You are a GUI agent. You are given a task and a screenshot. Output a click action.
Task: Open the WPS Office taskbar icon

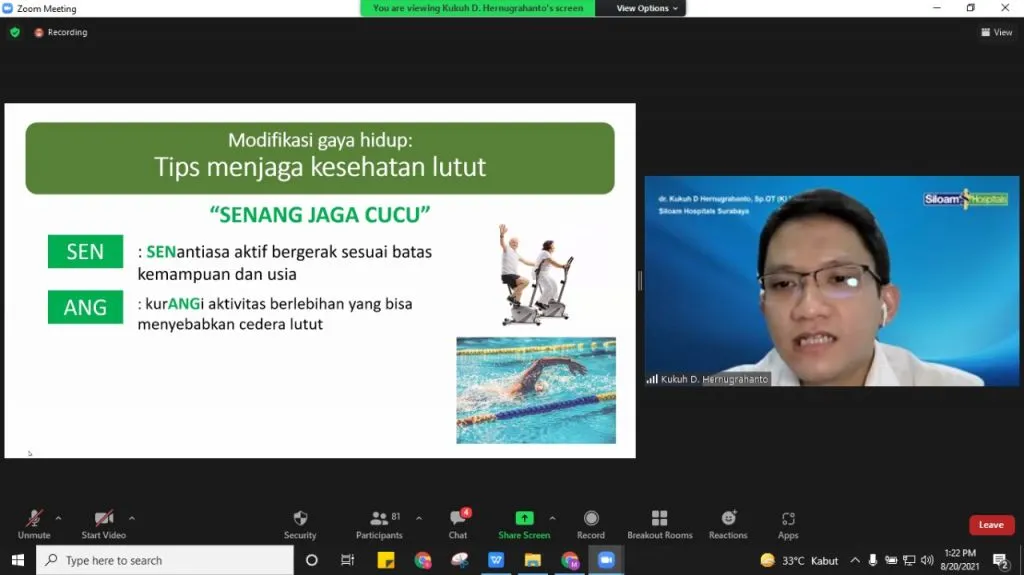pos(496,560)
